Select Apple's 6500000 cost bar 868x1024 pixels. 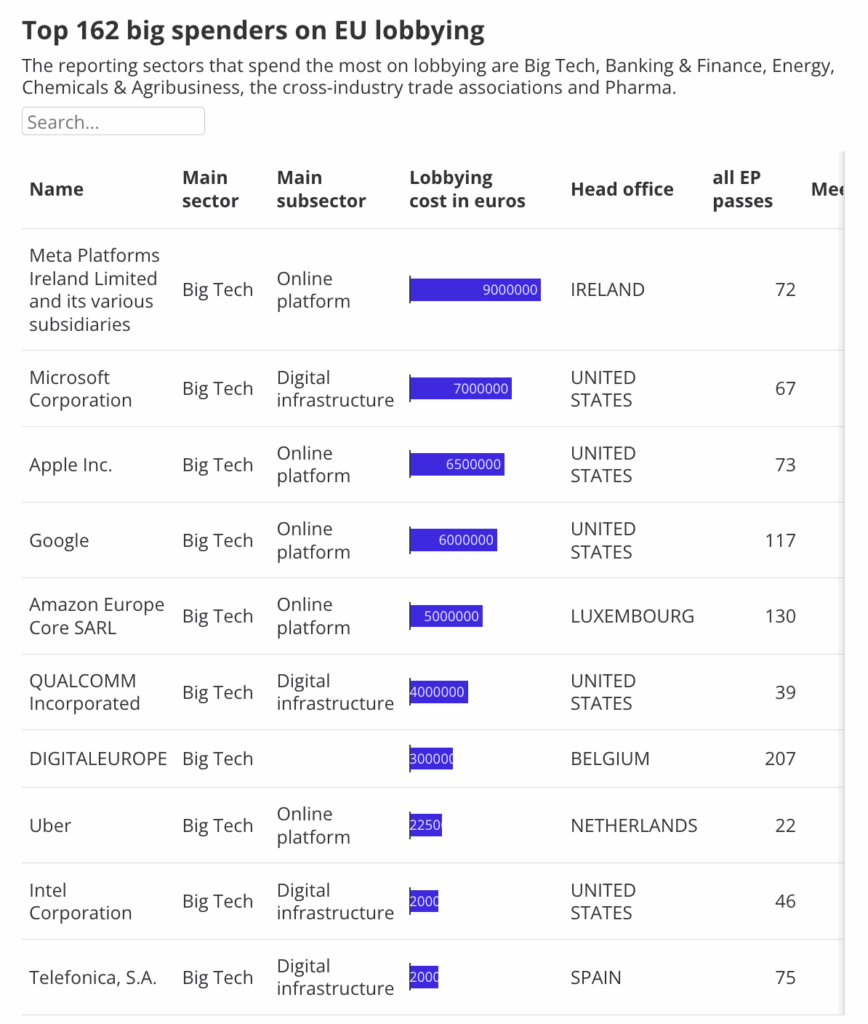tap(457, 464)
